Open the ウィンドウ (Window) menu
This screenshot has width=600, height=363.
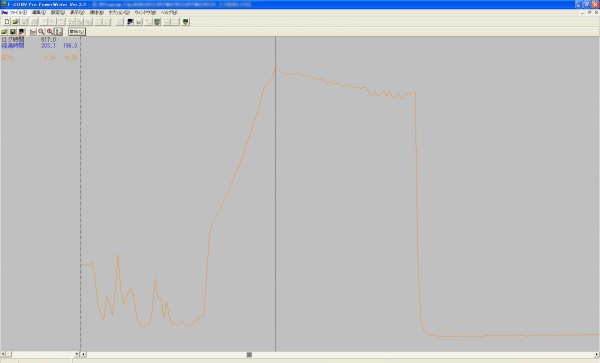145,13
